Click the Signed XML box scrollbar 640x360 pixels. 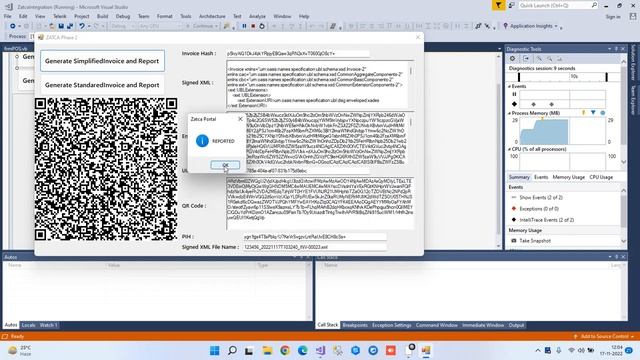point(411,84)
